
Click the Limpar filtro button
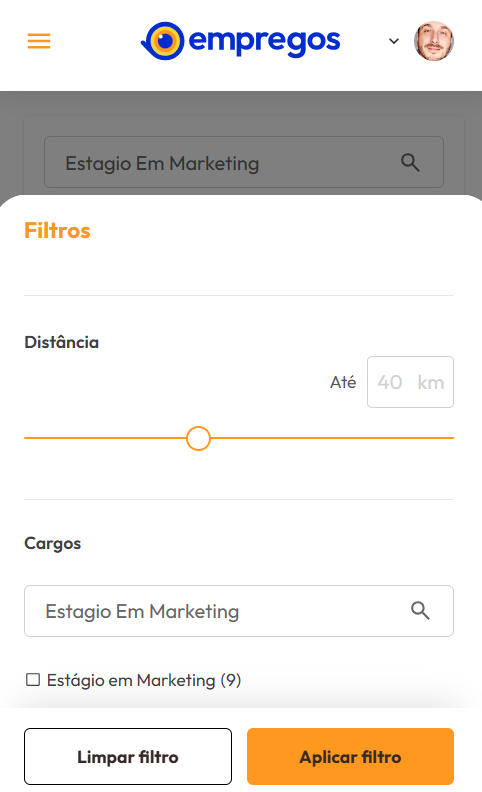tap(128, 757)
